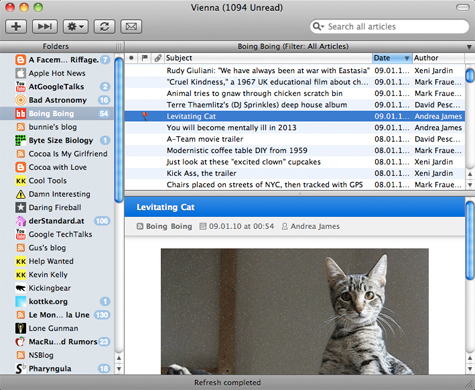This screenshot has height=390, width=475.
Task: Open Damn Interesting warning icon feed
Action: 21,194
